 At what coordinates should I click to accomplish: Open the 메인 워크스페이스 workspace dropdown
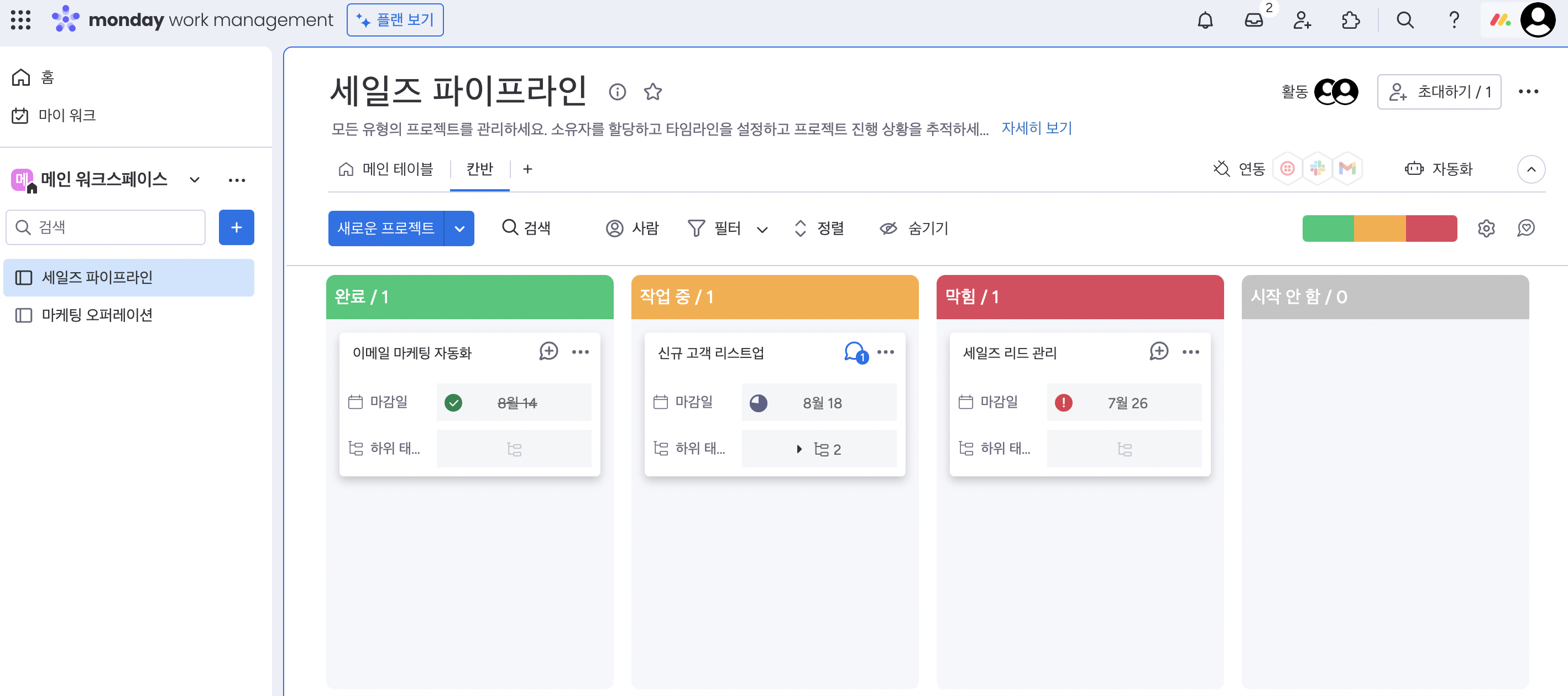(x=194, y=180)
